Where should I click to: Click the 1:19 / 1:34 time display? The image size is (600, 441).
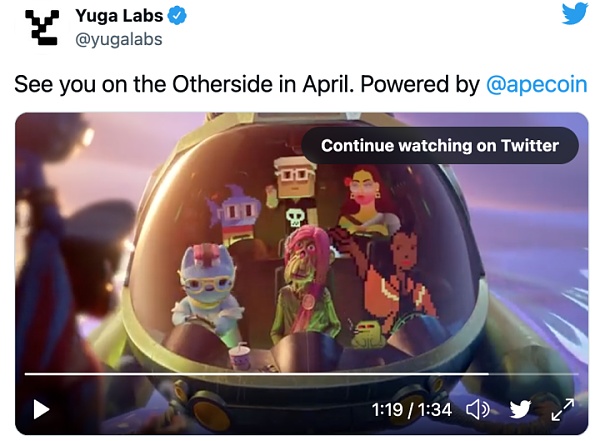click(412, 410)
